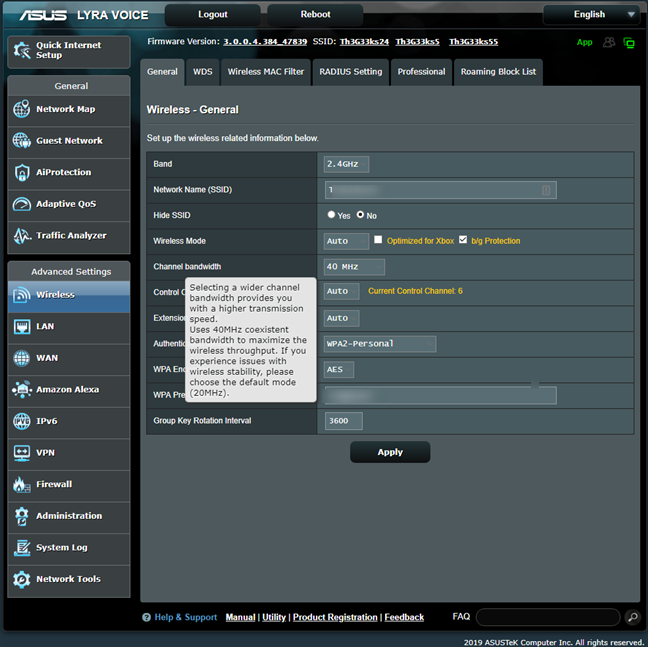Select No for Hide SSID

360,214
